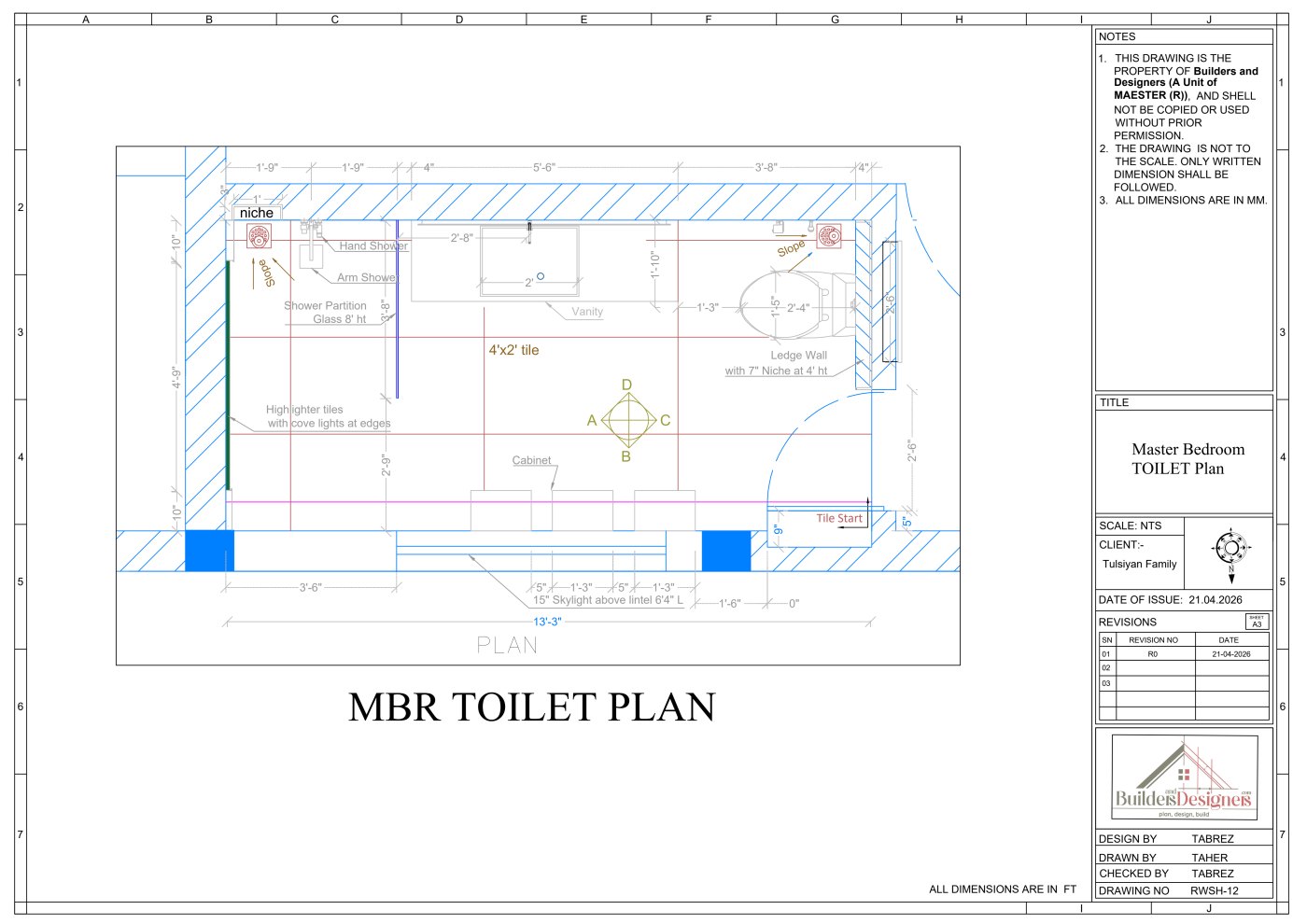The image size is (1307, 924).
Task: Click the 2'-9" vertical dimension
Action: (386, 465)
